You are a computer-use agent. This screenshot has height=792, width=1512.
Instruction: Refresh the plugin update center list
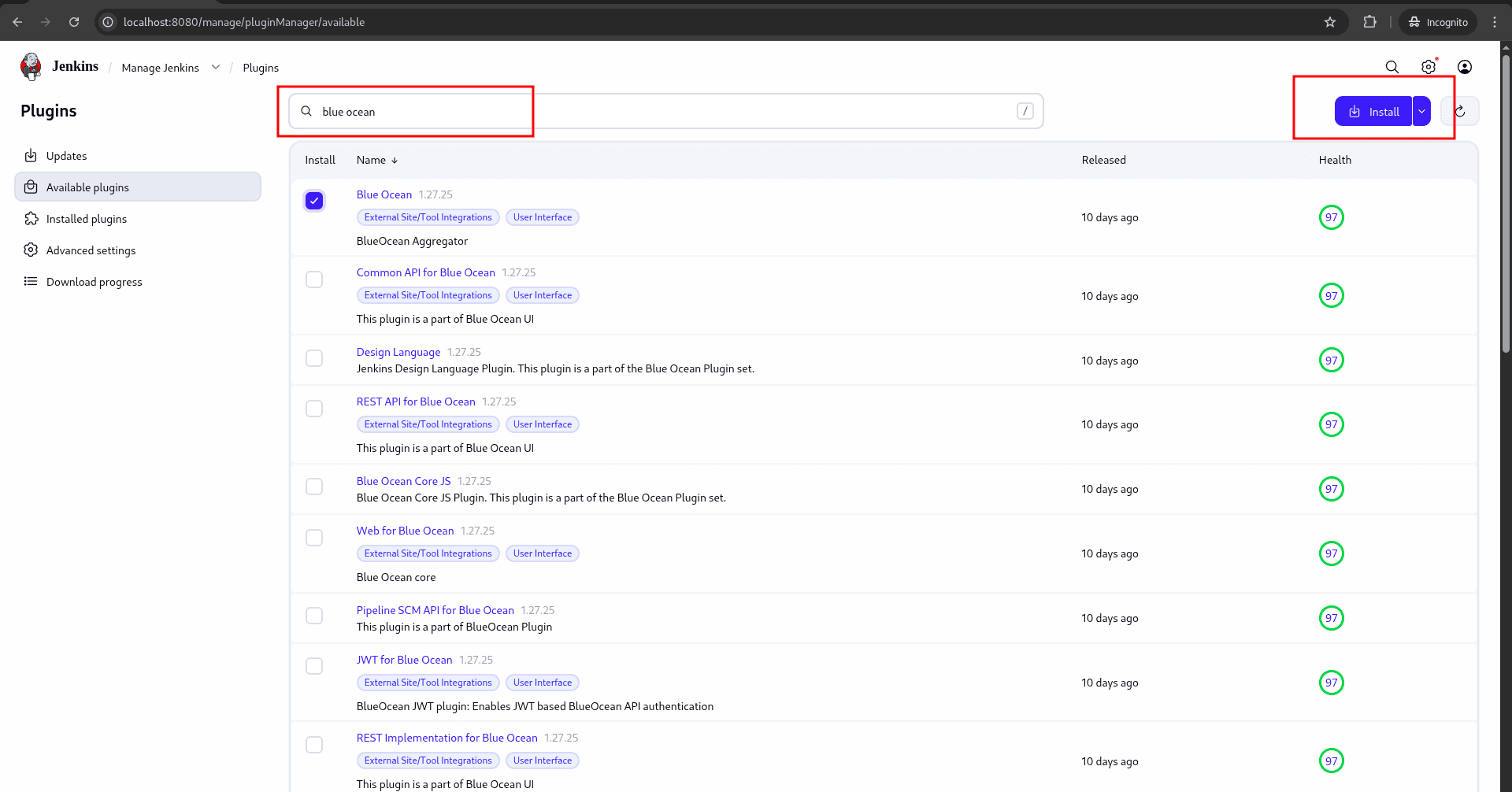tap(1461, 111)
